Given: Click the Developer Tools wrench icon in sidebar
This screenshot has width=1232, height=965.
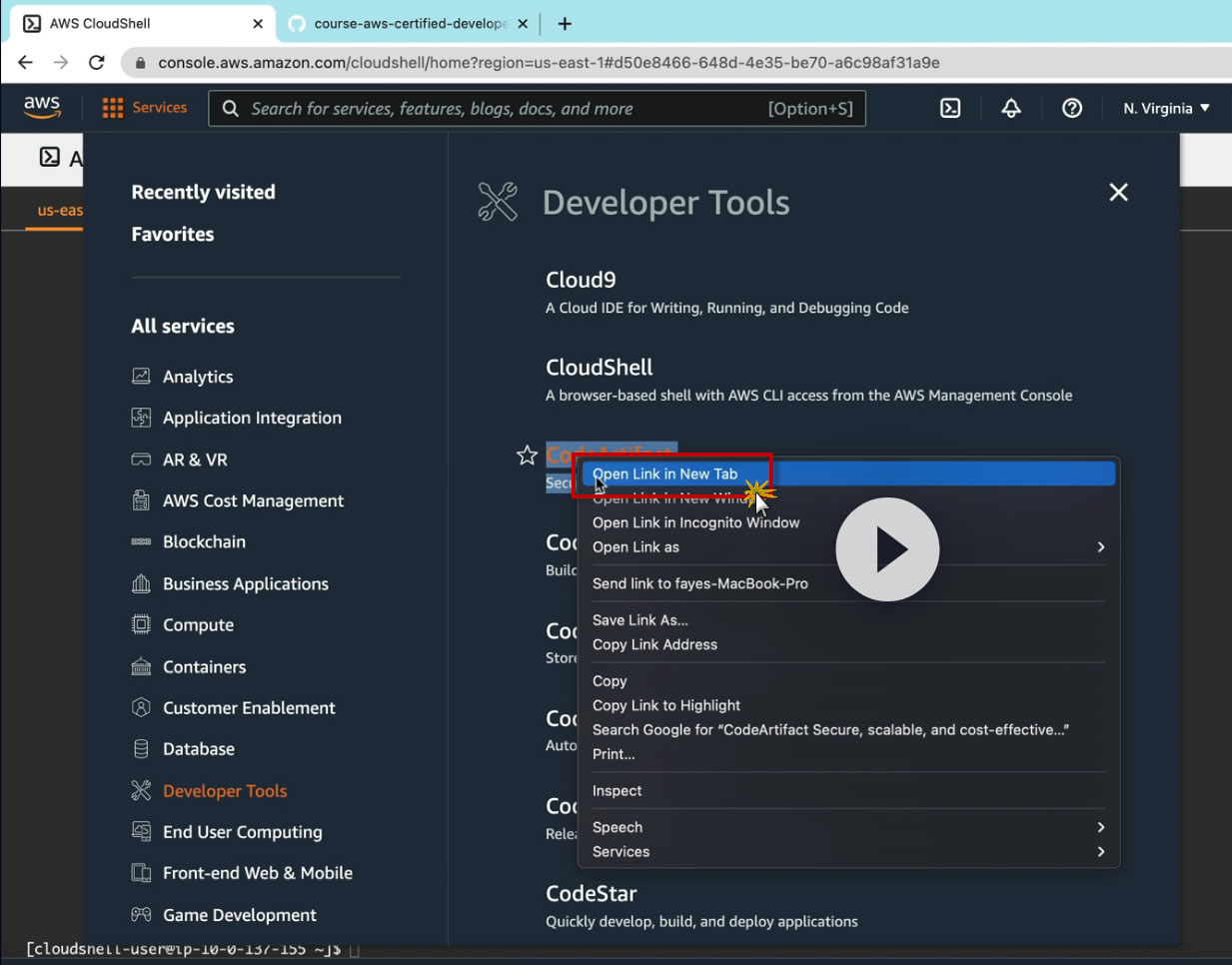Looking at the screenshot, I should (141, 790).
